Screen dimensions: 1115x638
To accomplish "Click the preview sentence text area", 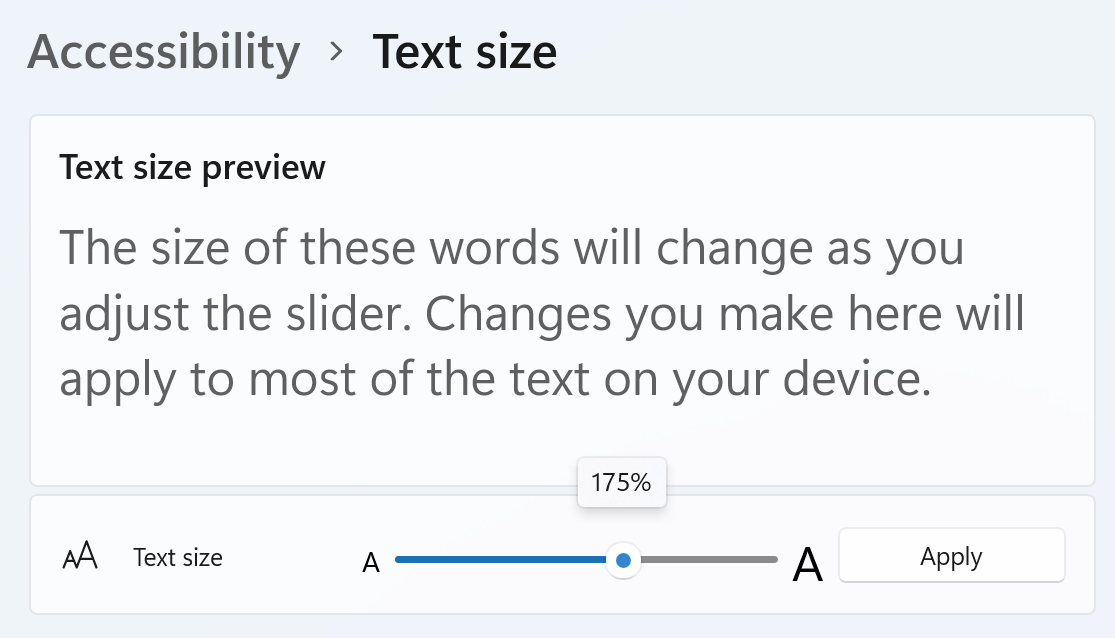I will tap(540, 313).
